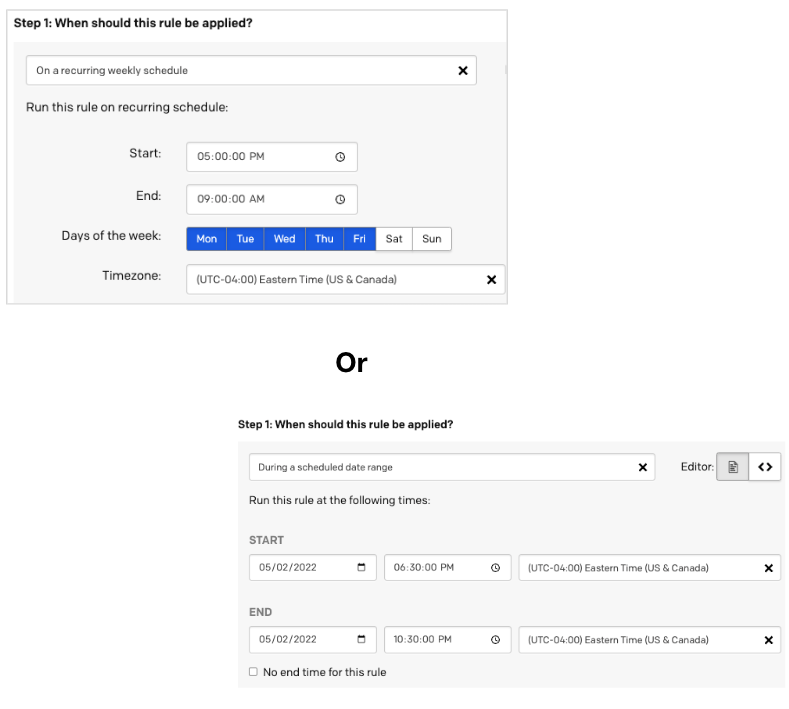Open the 'On a recurring weekly schedule' dropdown
This screenshot has height=709, width=789.
click(240, 71)
